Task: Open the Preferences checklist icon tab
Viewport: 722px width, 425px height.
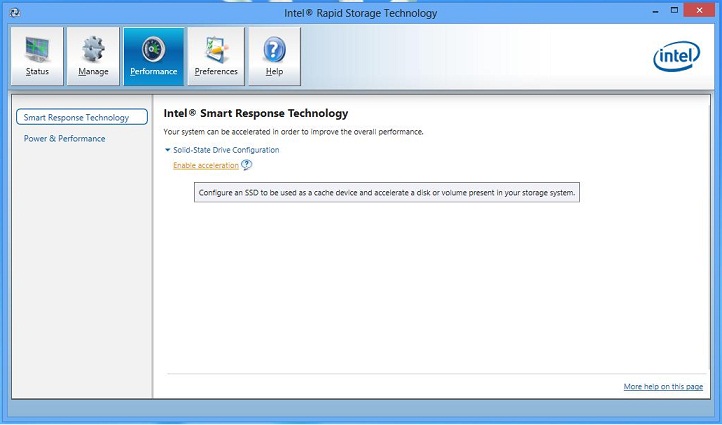Action: point(216,56)
